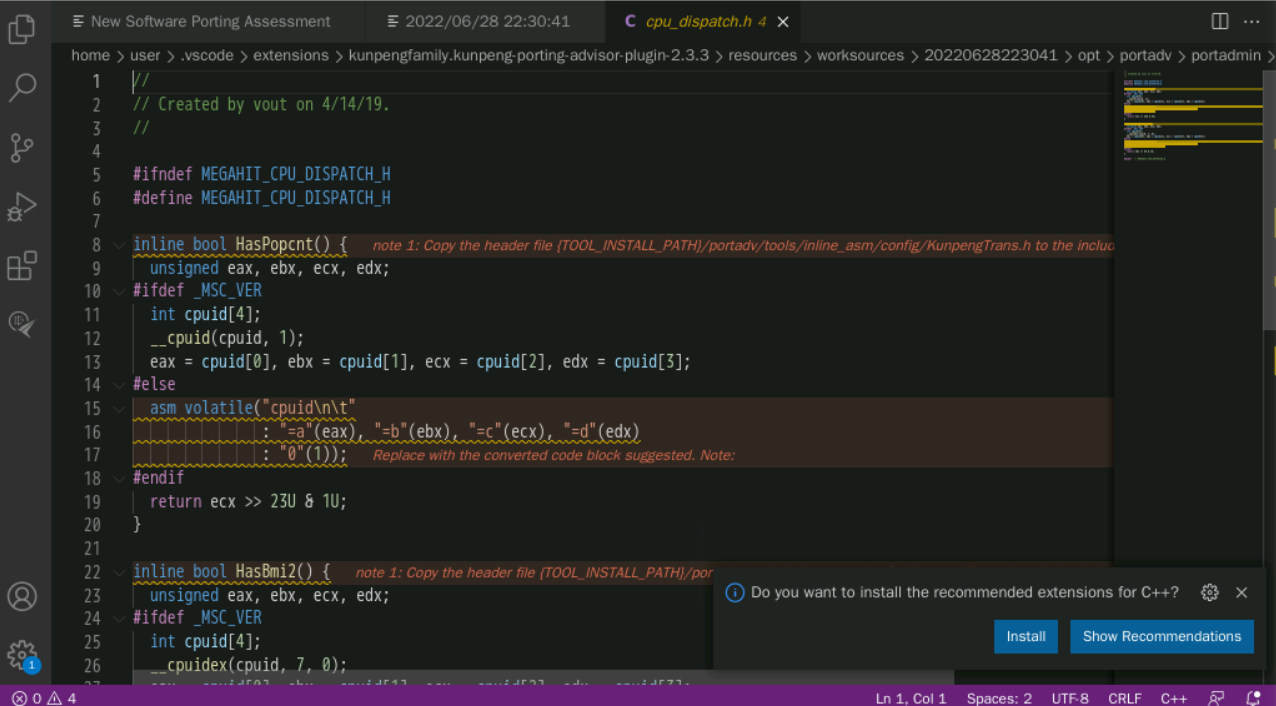
Task: Fold the #else block at line 14
Action: point(119,385)
